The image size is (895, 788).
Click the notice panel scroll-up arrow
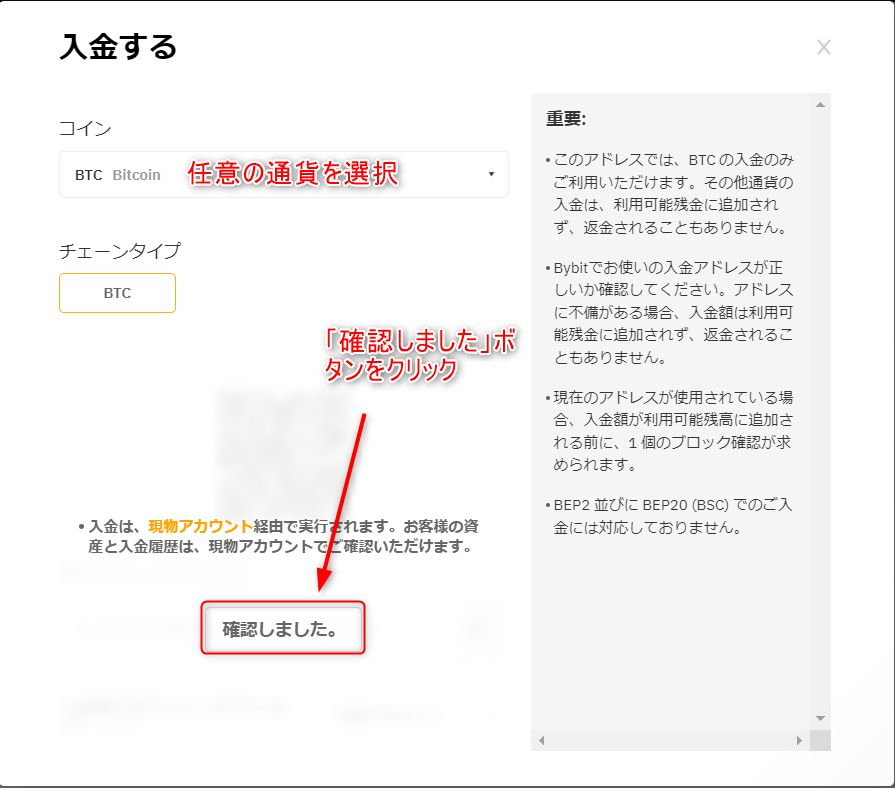pos(820,105)
